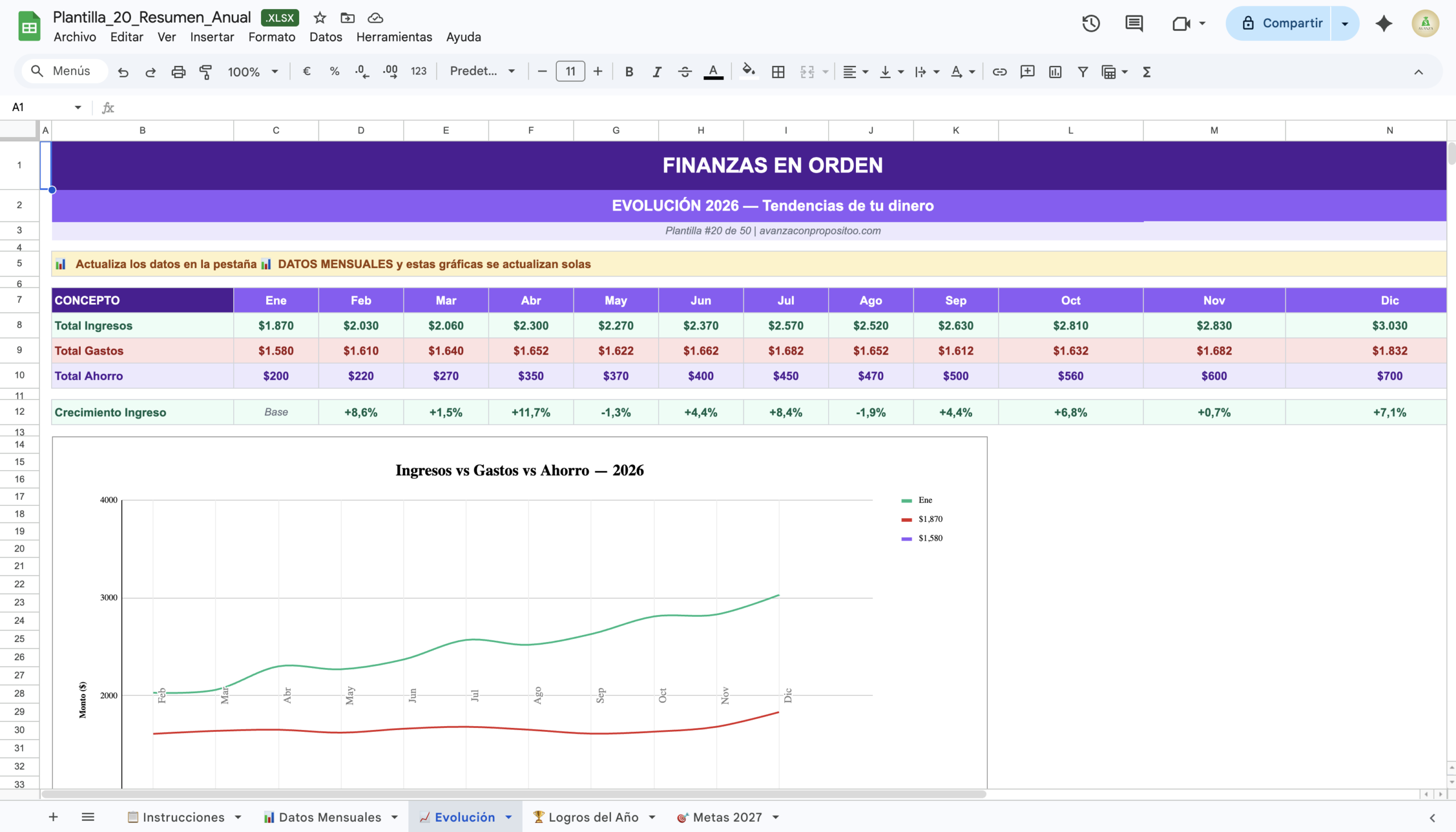Expand the Name Box A1 dropdown arrow
This screenshot has width=1456, height=832.
click(78, 107)
